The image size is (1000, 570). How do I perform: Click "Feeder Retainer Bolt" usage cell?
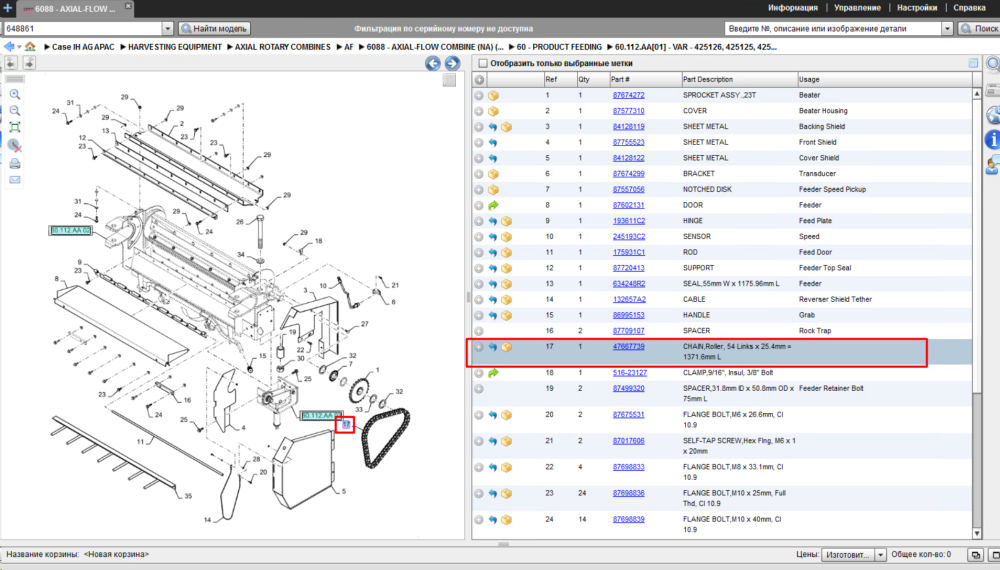[831, 388]
